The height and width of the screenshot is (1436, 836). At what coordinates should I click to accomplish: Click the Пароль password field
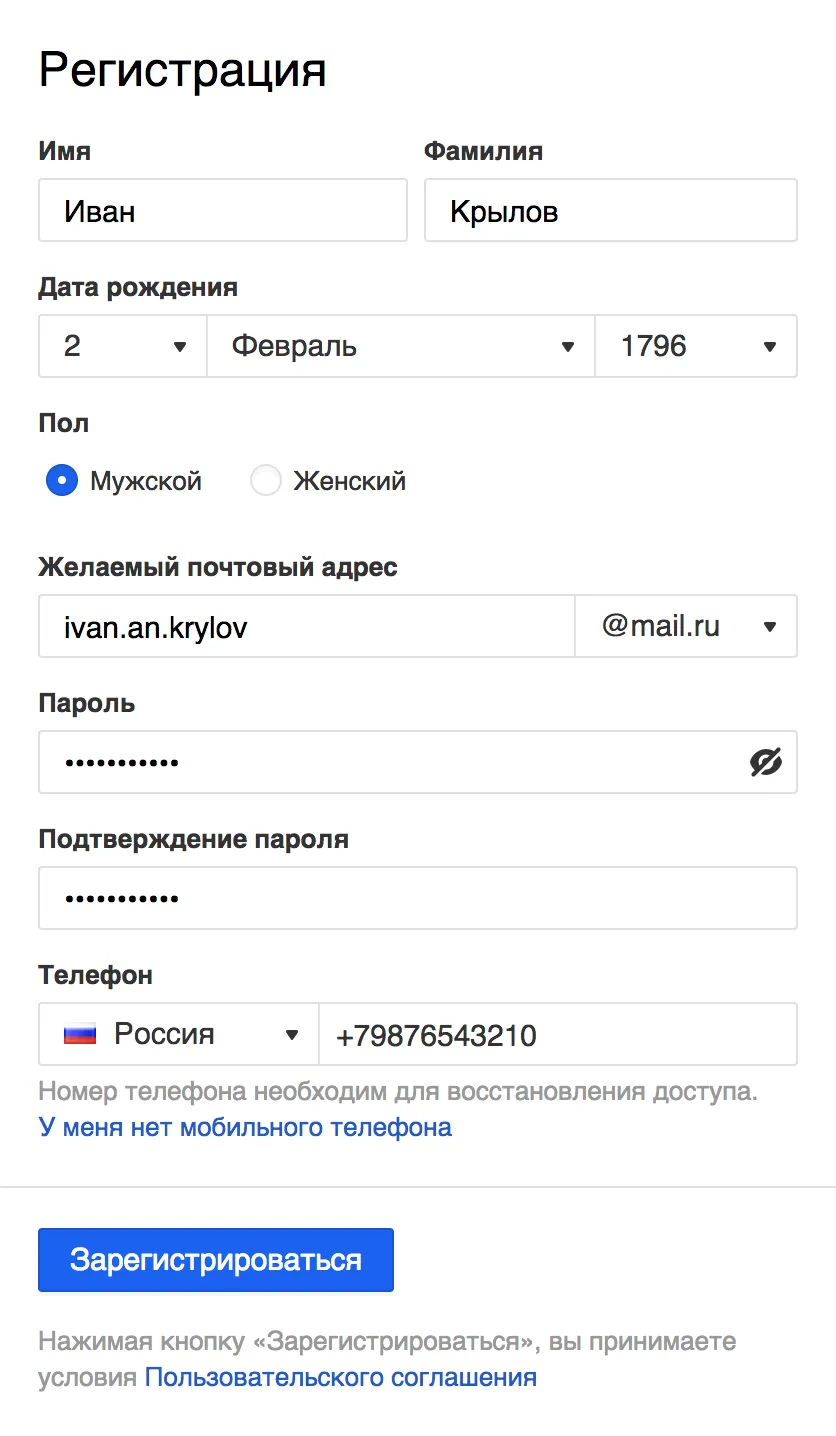click(x=418, y=762)
